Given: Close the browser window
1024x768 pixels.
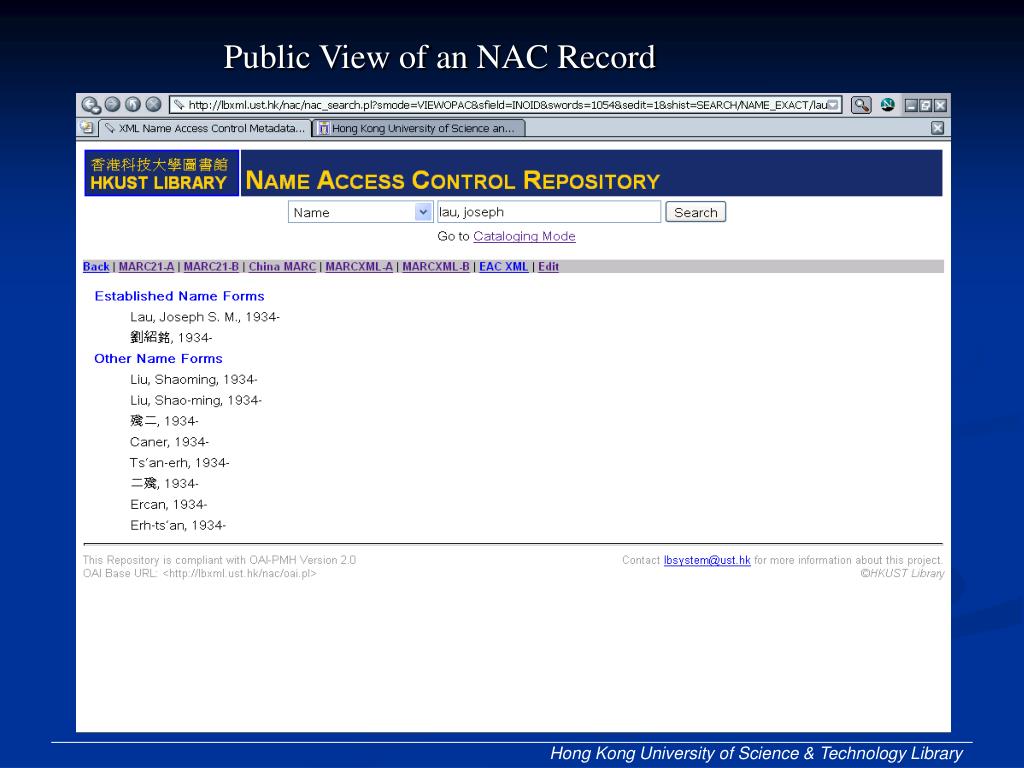Looking at the screenshot, I should (x=940, y=105).
